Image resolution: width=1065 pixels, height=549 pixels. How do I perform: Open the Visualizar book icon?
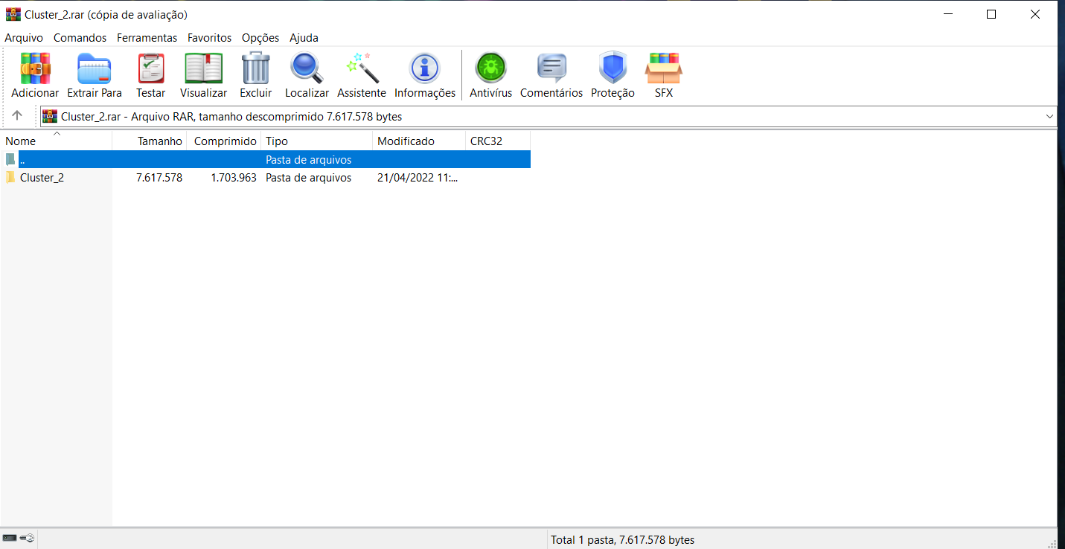point(204,68)
